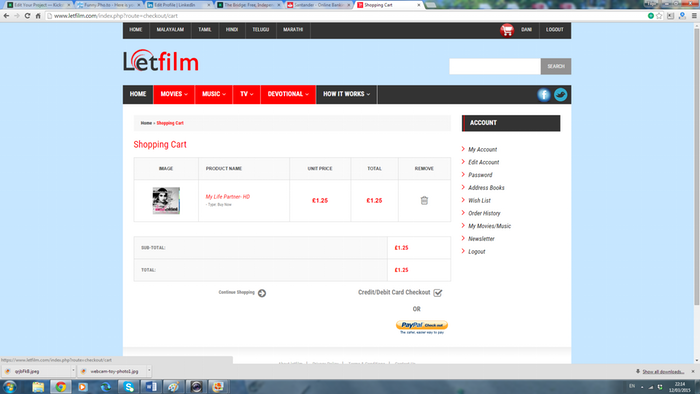Select HINDI in top language bar
Screen dimensions: 700x394
pyautogui.click(x=232, y=30)
